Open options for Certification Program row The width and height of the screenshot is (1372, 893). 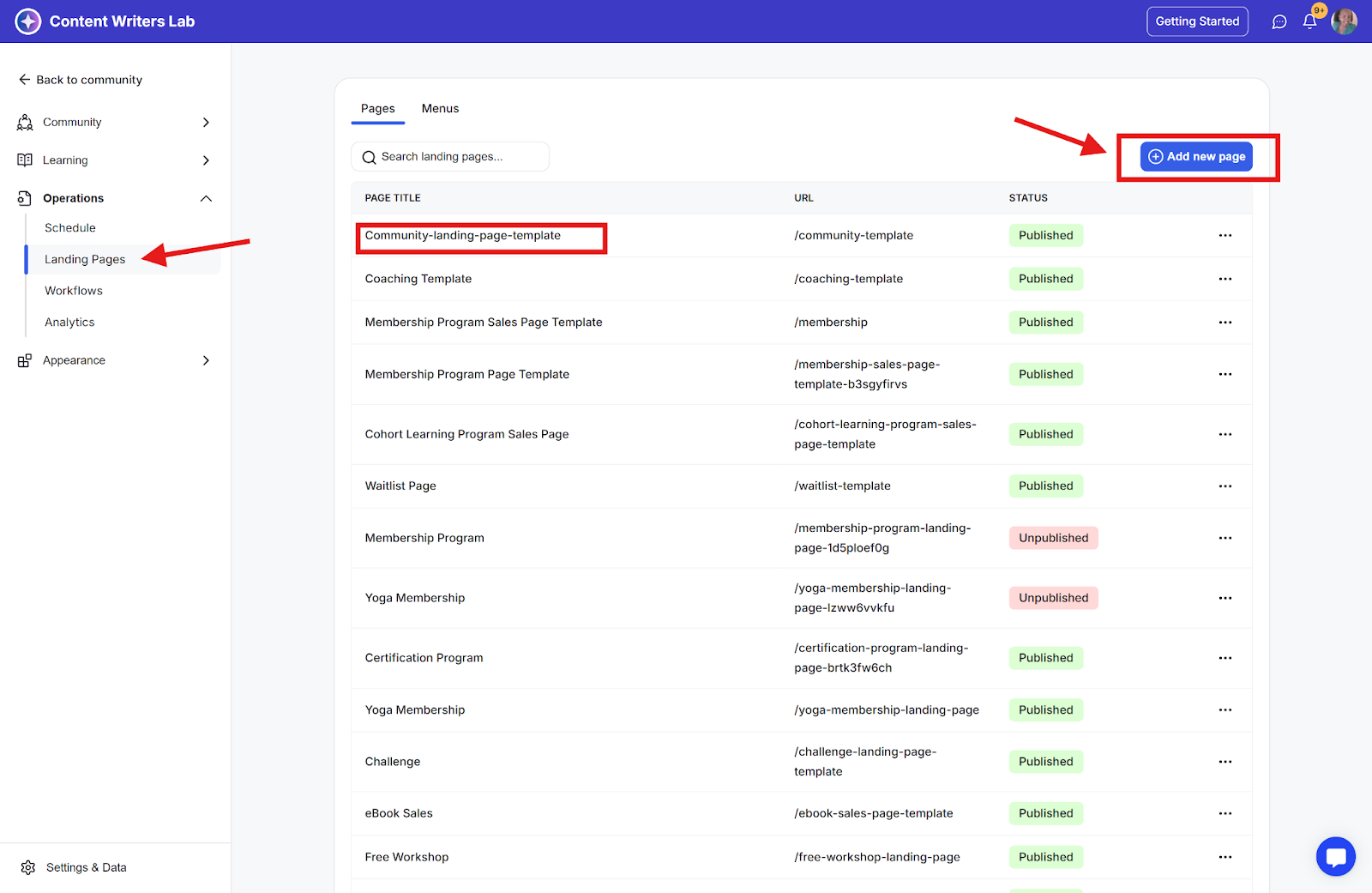(x=1225, y=658)
